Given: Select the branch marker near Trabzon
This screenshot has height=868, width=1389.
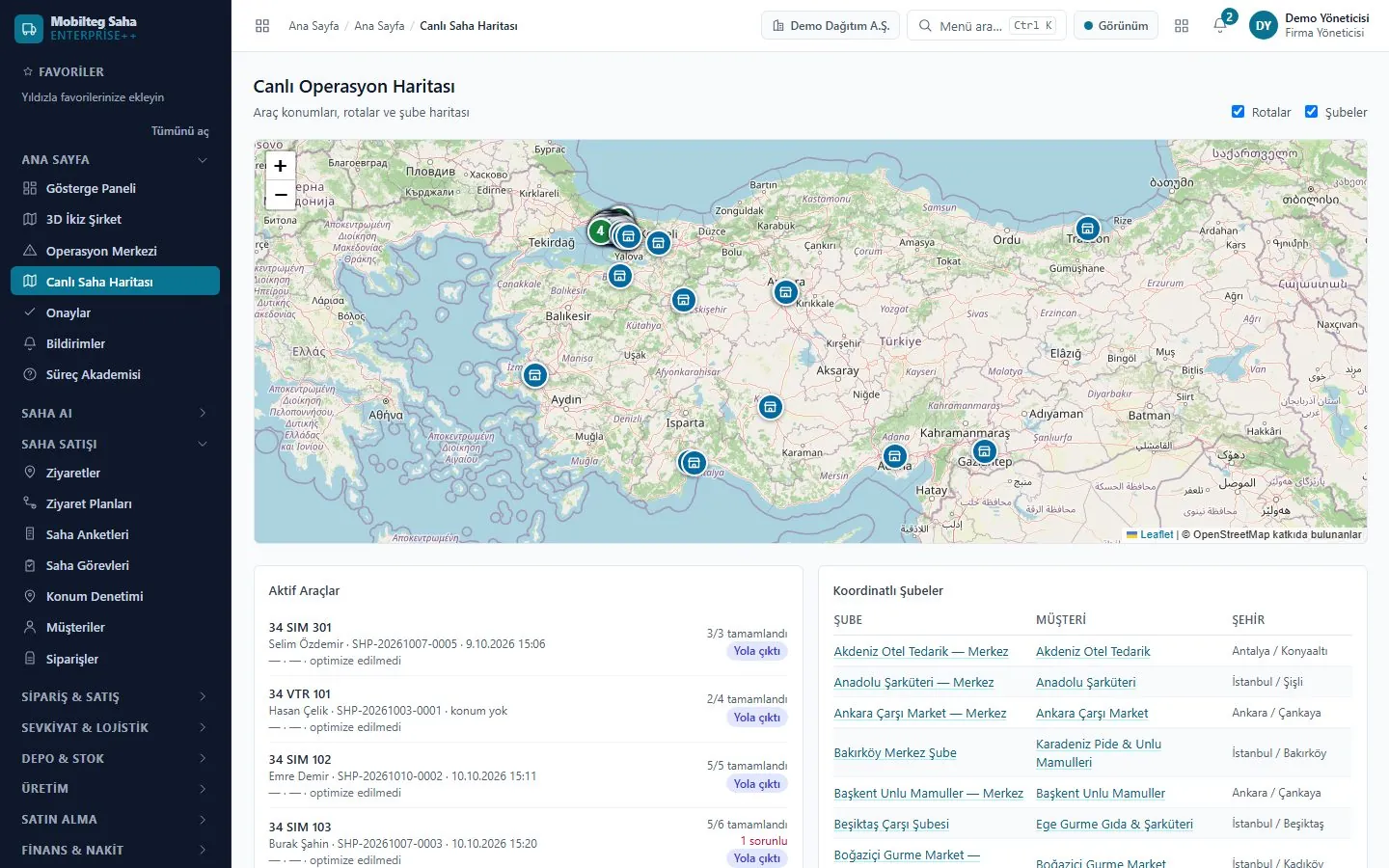Looking at the screenshot, I should (1088, 230).
